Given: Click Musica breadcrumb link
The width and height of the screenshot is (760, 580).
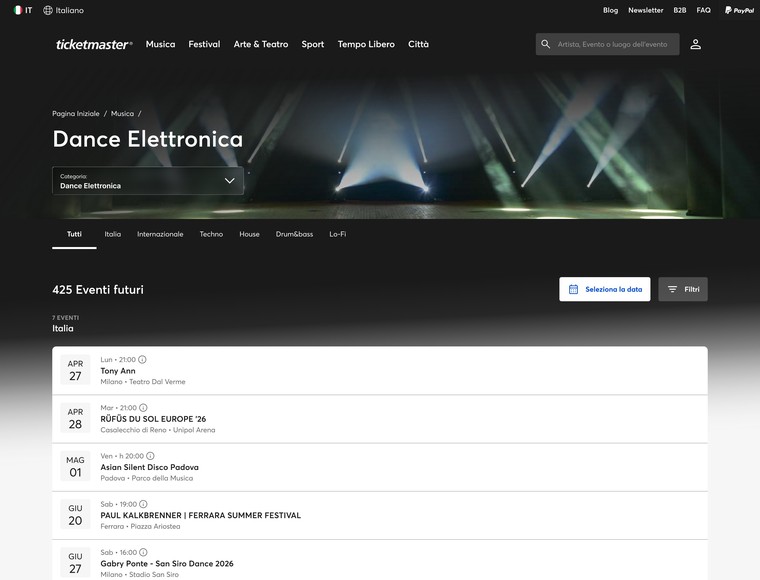Looking at the screenshot, I should coord(122,113).
